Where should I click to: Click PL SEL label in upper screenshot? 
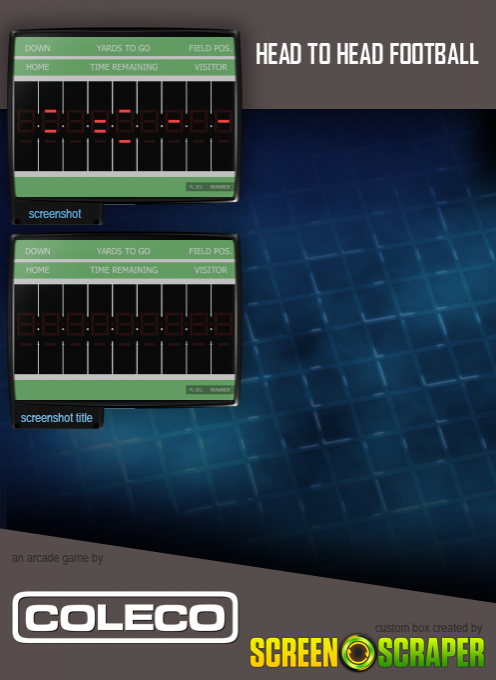[x=196, y=187]
